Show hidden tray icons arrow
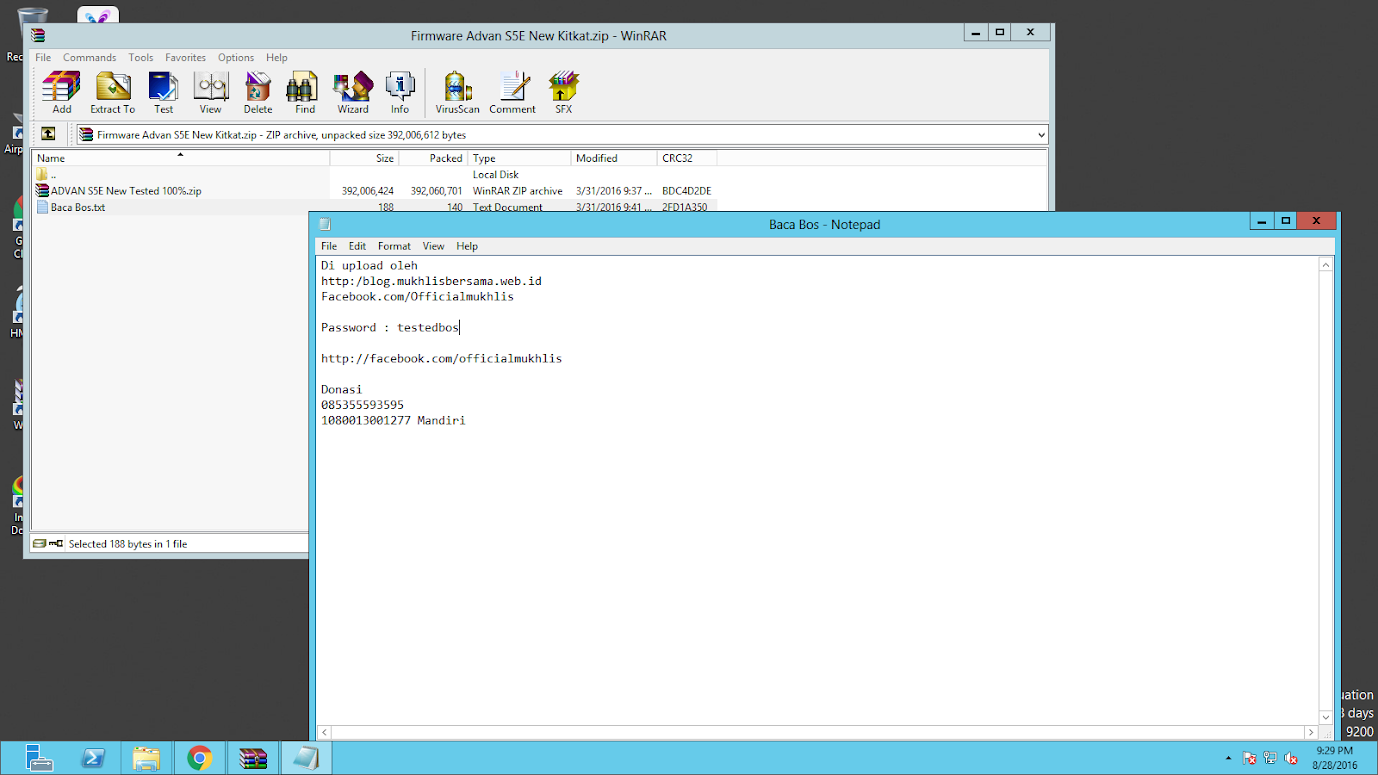 pyautogui.click(x=1229, y=759)
